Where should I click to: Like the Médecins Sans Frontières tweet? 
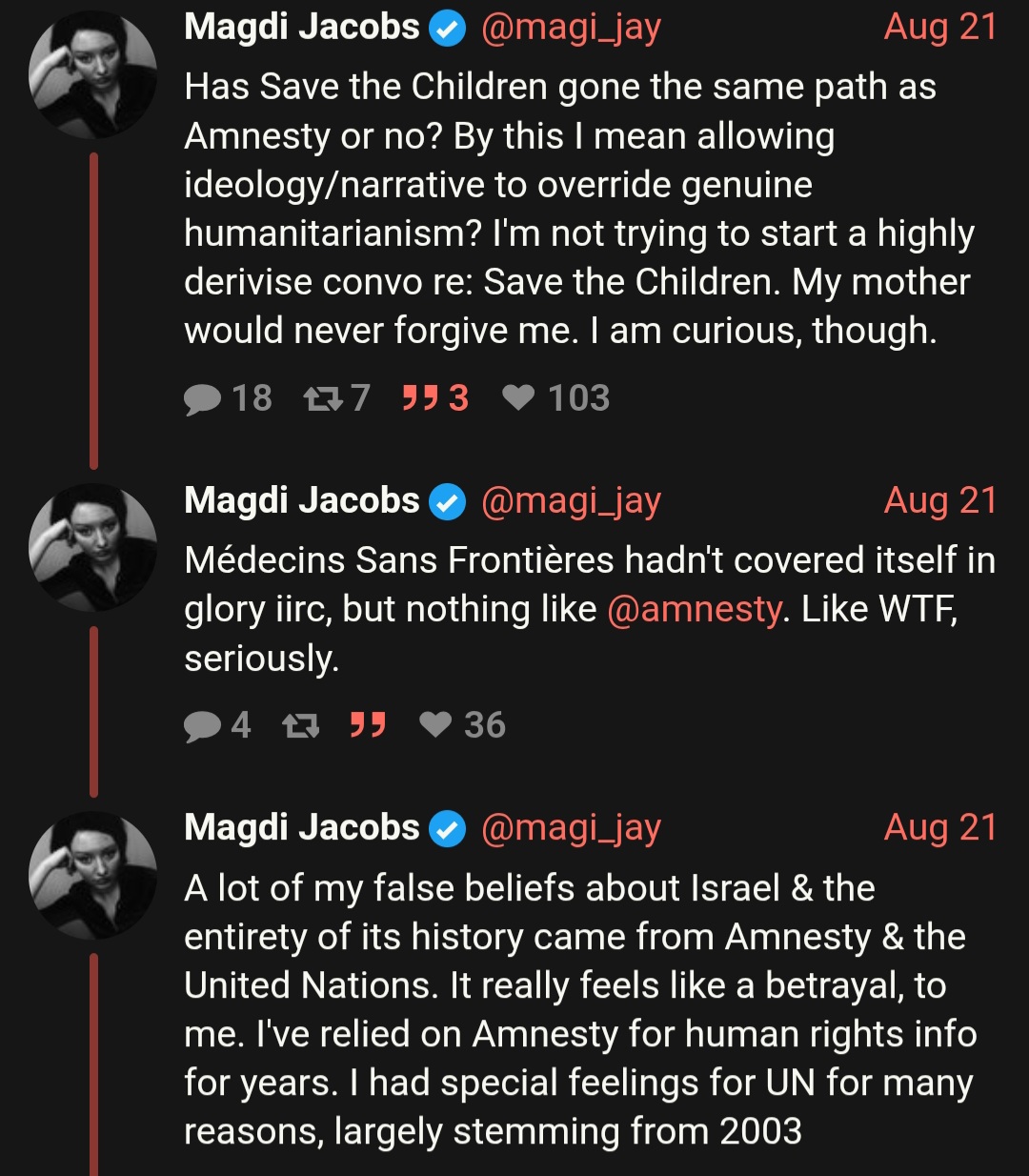[436, 725]
